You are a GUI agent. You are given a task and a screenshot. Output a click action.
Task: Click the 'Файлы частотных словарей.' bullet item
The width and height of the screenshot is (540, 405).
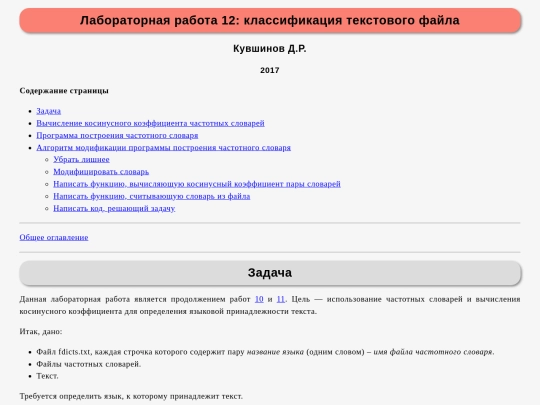point(89,364)
